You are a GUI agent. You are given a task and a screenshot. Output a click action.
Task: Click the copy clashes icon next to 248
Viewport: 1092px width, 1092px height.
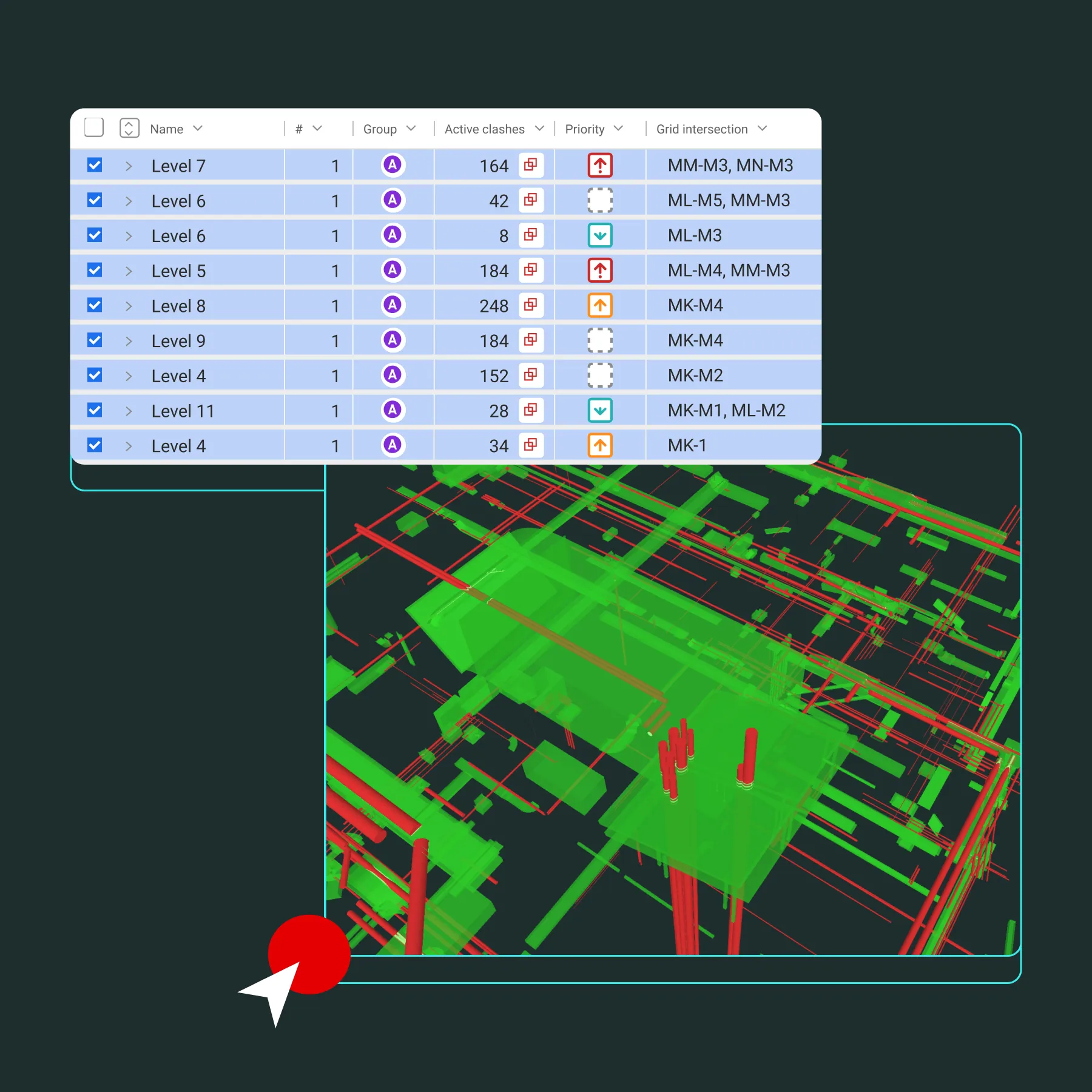(530, 305)
